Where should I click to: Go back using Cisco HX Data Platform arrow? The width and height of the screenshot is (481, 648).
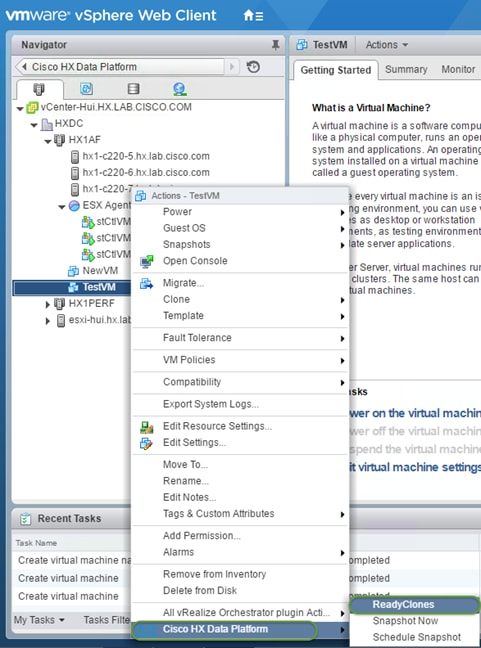[x=24, y=67]
